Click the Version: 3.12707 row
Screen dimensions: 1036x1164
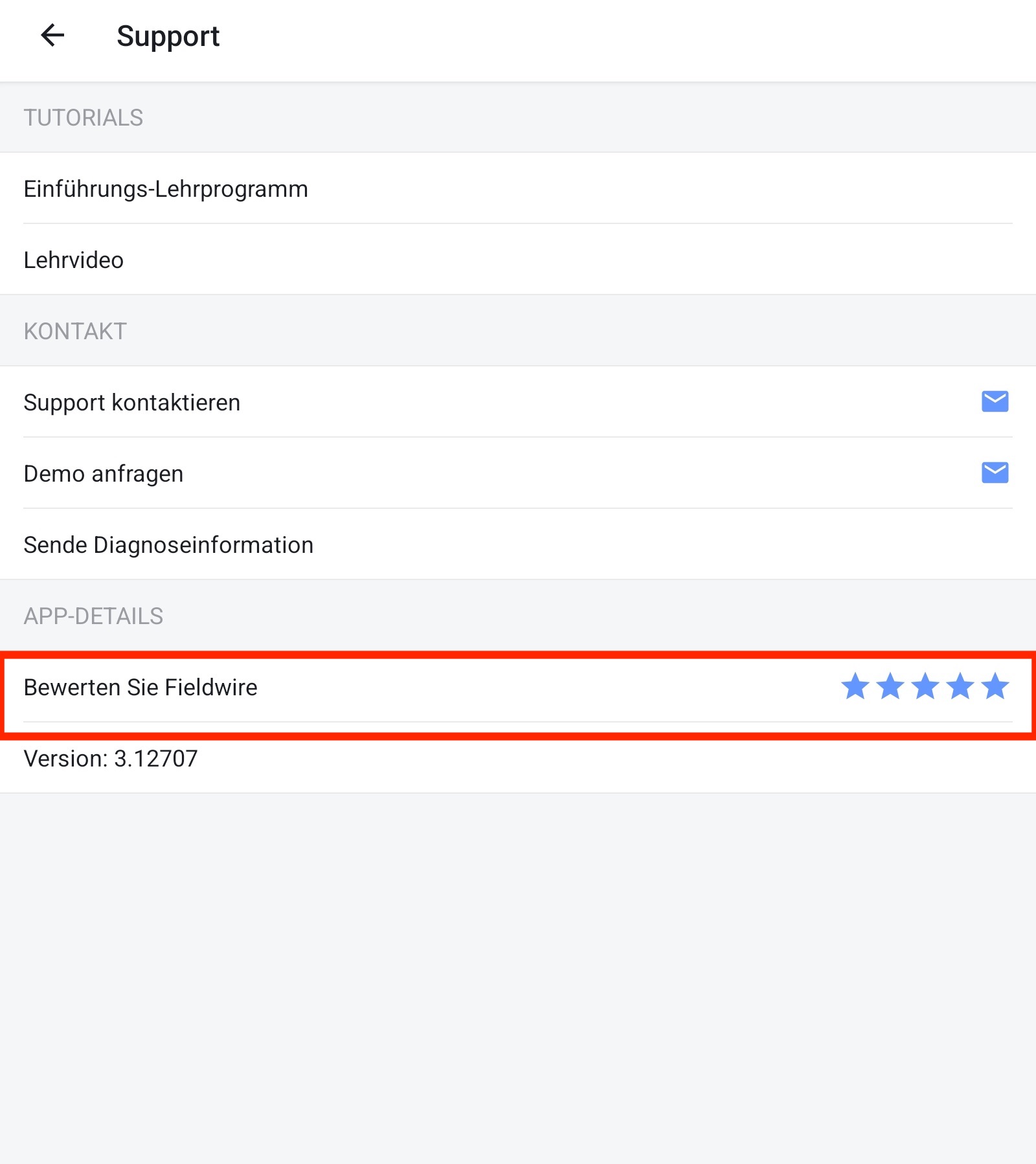pos(518,758)
